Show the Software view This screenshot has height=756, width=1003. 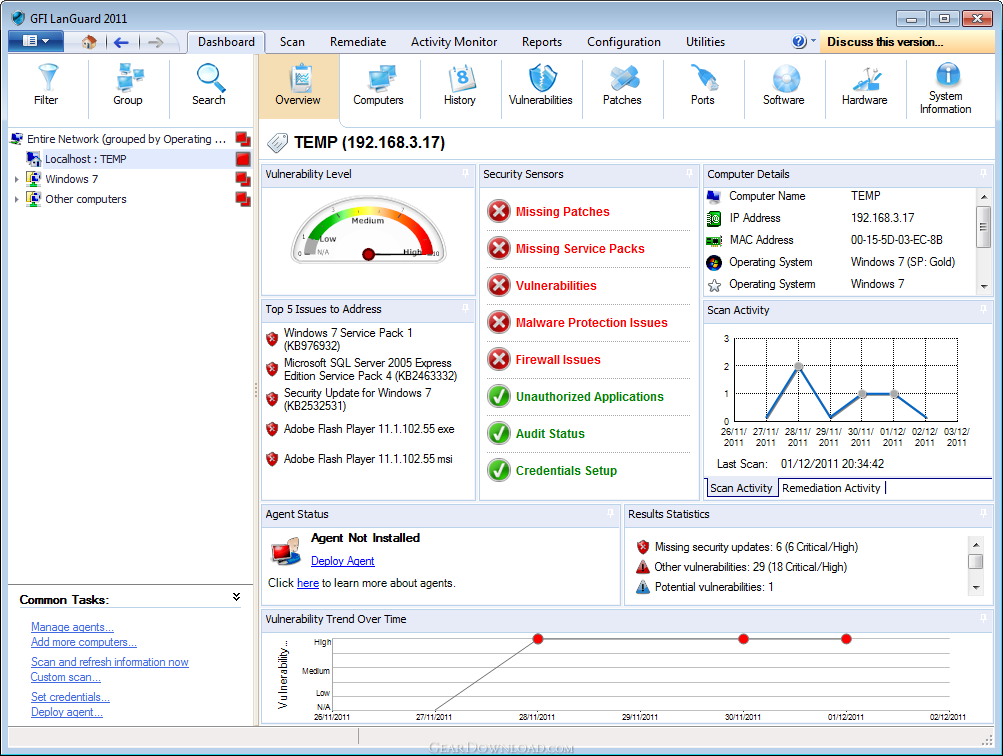[784, 85]
